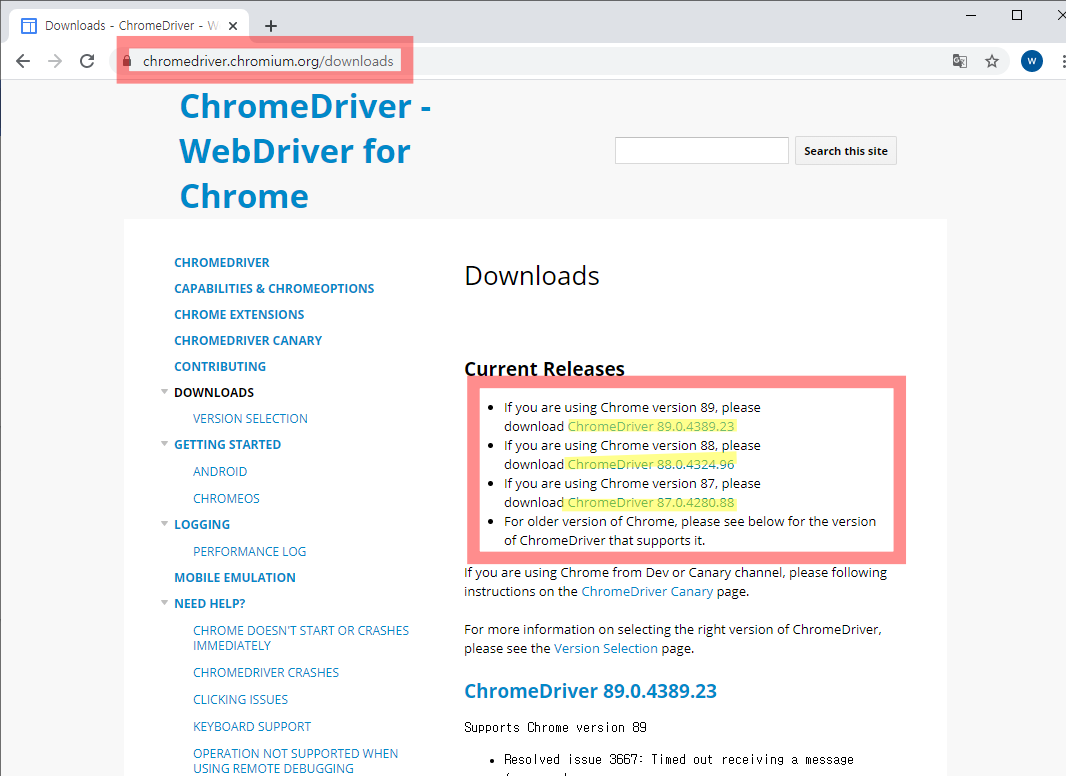
Task: Open VERSION SELECTION sidebar item
Action: click(x=250, y=418)
